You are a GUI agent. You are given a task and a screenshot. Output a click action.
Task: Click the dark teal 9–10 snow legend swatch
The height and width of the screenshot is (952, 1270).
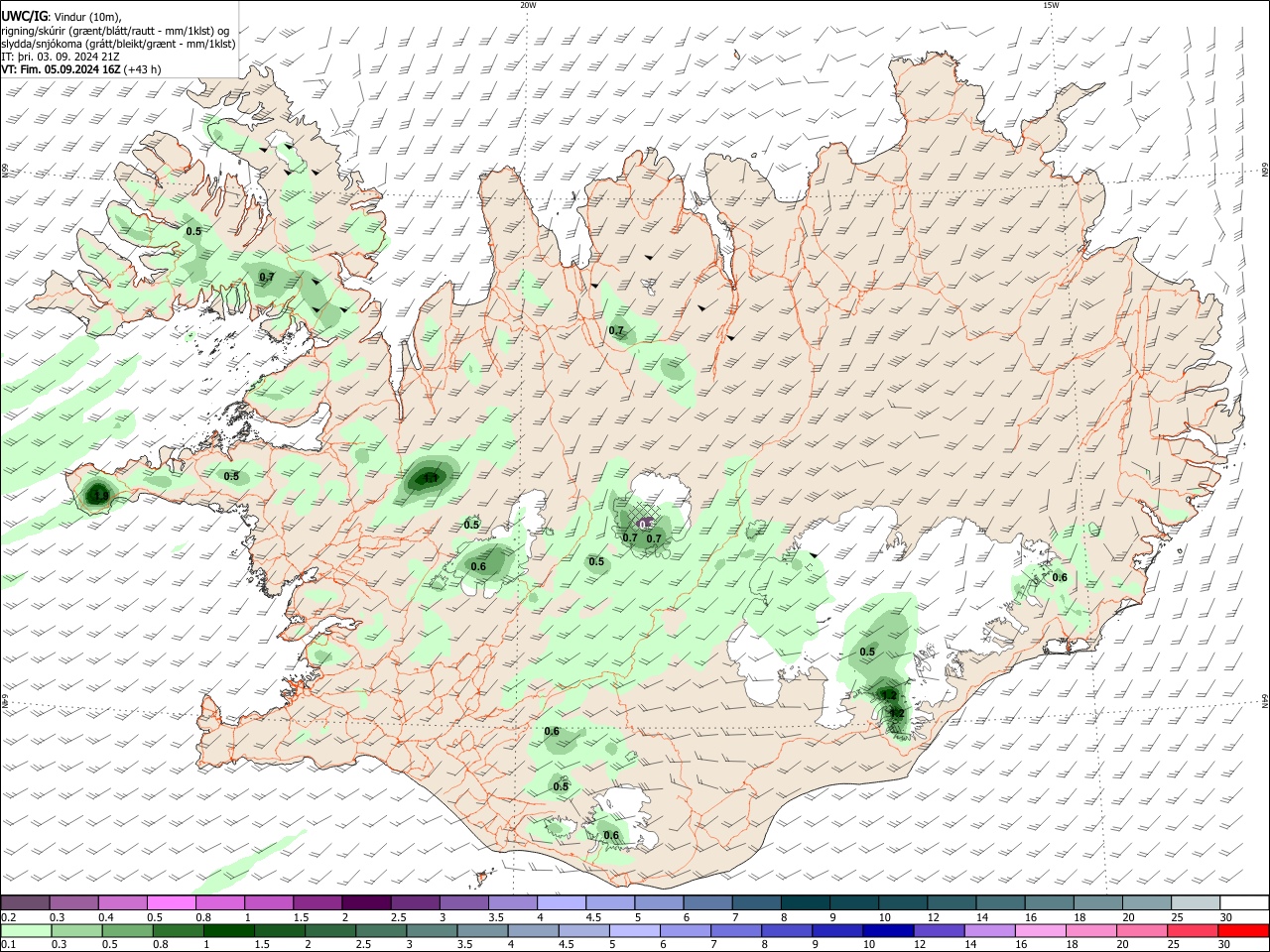pos(852,903)
